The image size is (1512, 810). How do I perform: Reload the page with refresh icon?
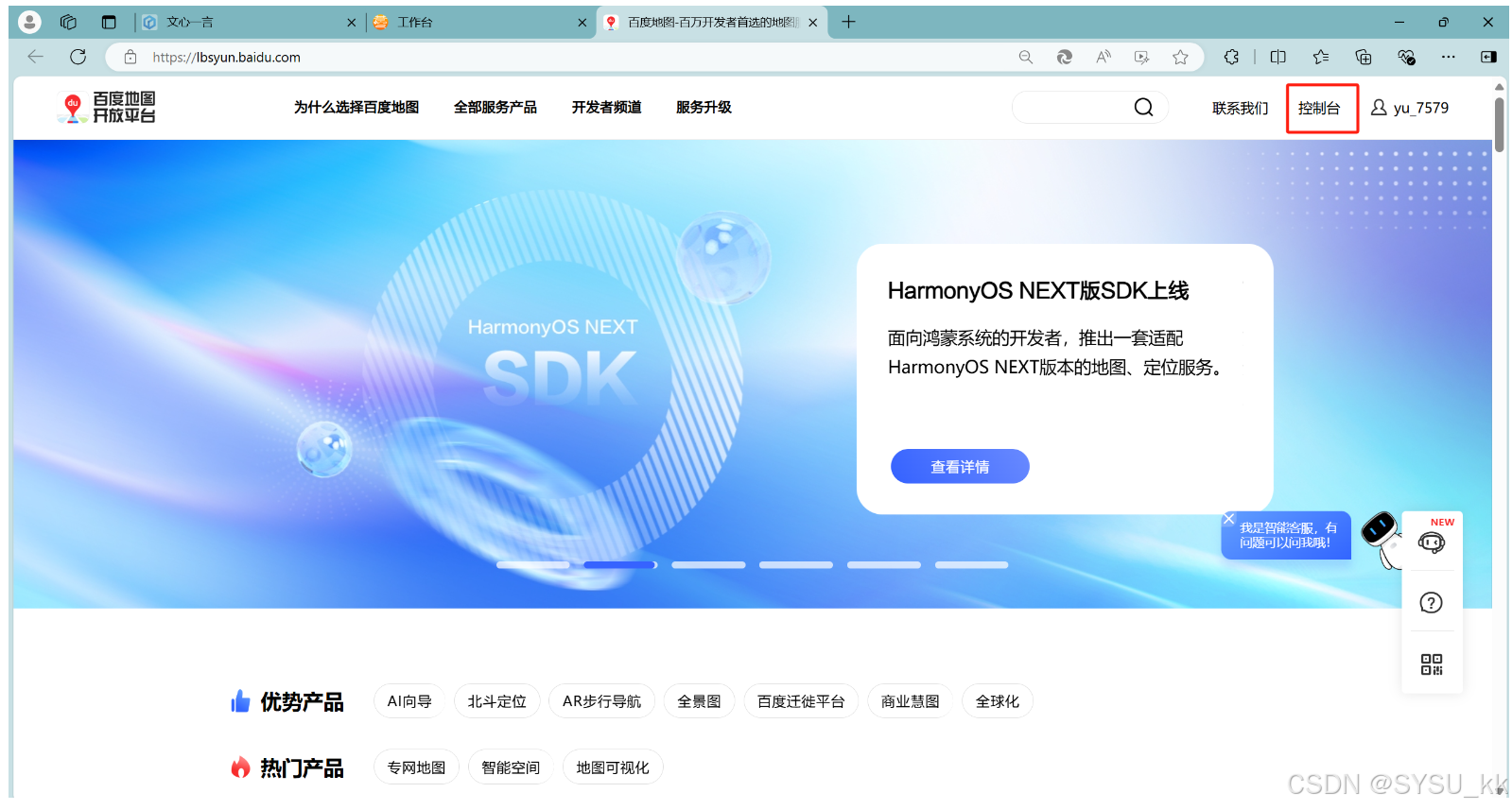78,57
